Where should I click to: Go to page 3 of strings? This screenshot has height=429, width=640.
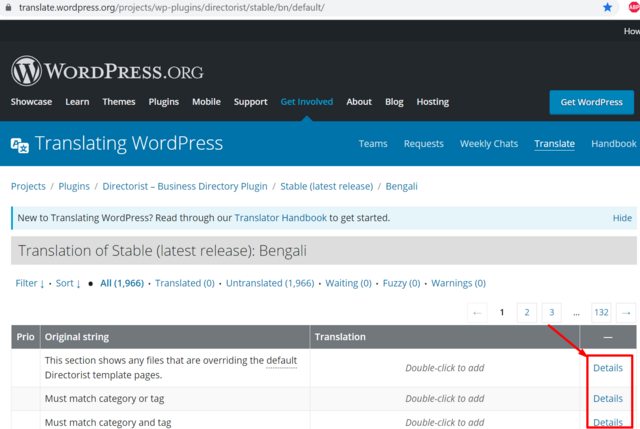click(x=551, y=313)
